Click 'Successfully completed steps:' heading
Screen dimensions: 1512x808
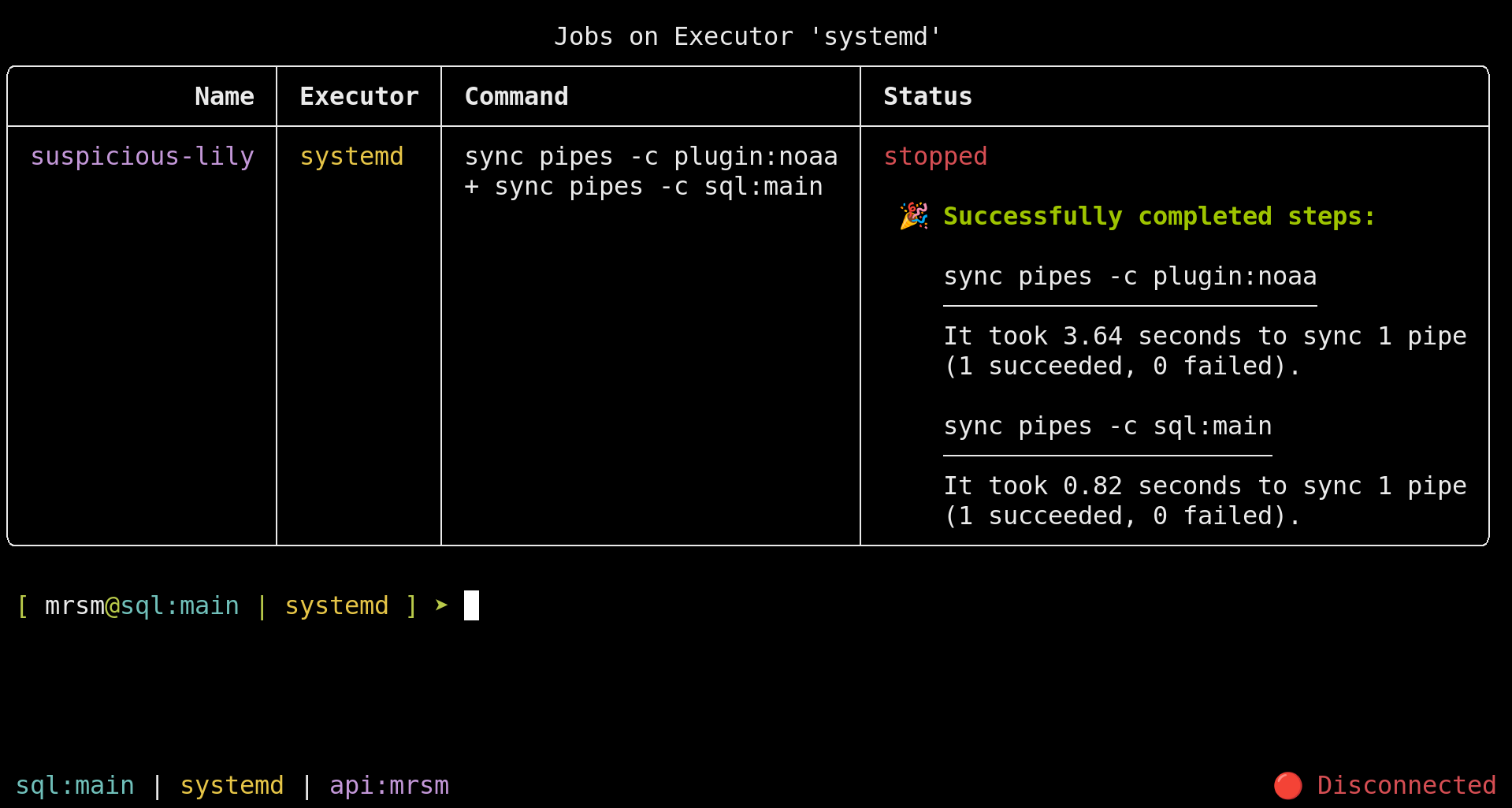[1159, 216]
